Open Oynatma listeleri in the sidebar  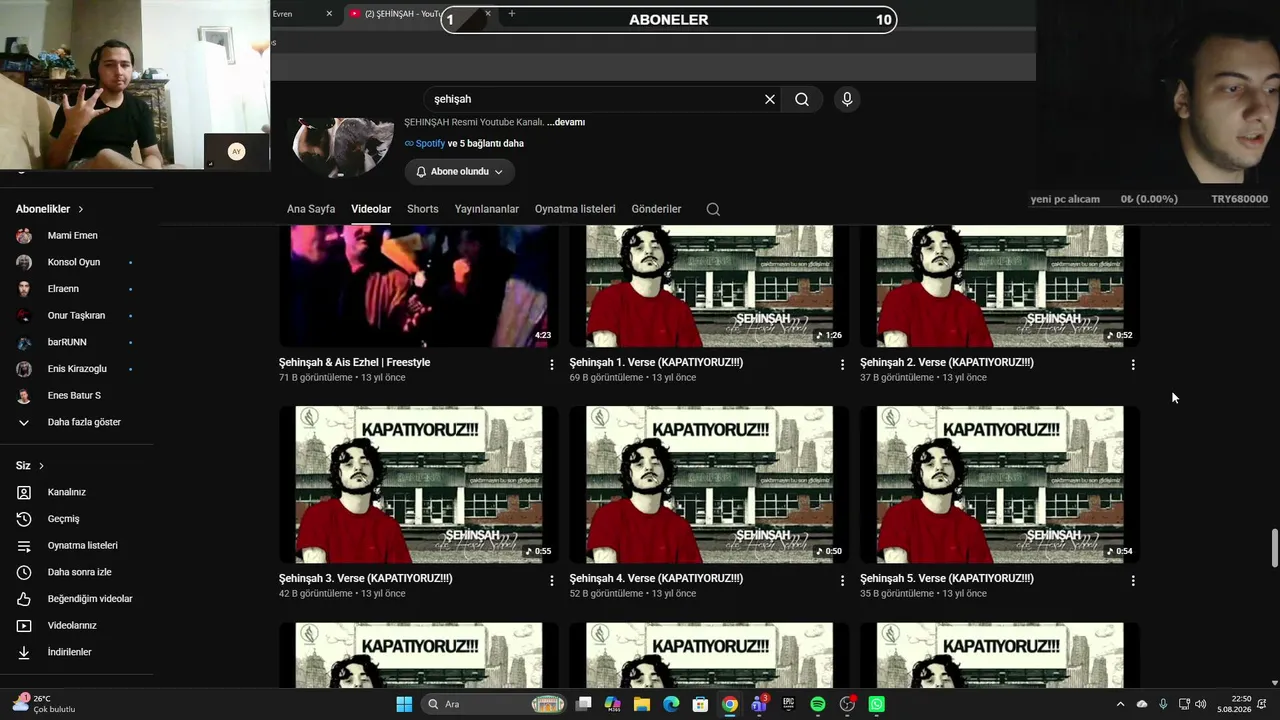80,545
